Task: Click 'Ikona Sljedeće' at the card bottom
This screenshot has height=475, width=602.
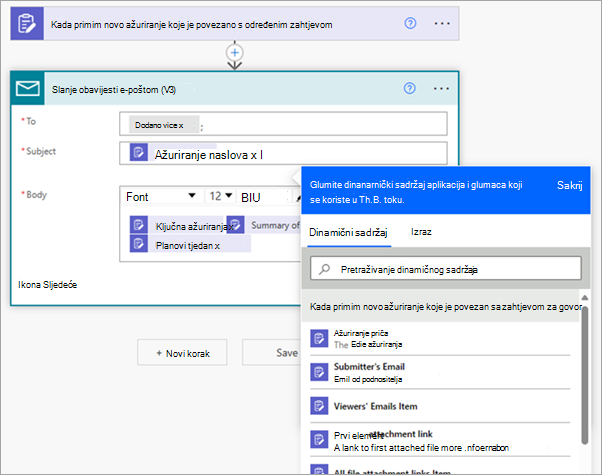Action: (x=48, y=285)
